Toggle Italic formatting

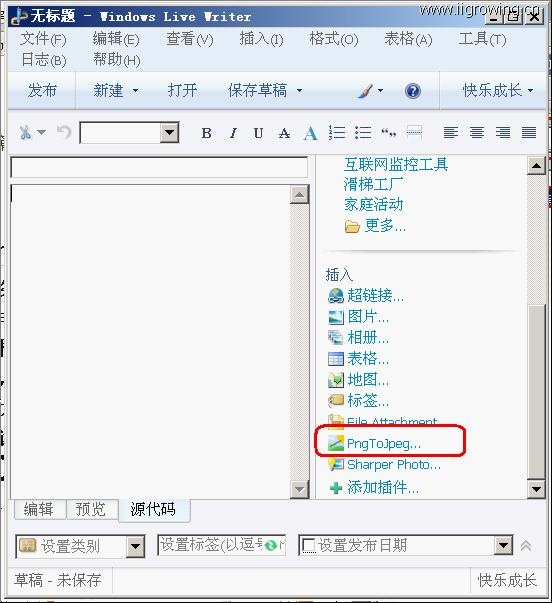(x=233, y=133)
